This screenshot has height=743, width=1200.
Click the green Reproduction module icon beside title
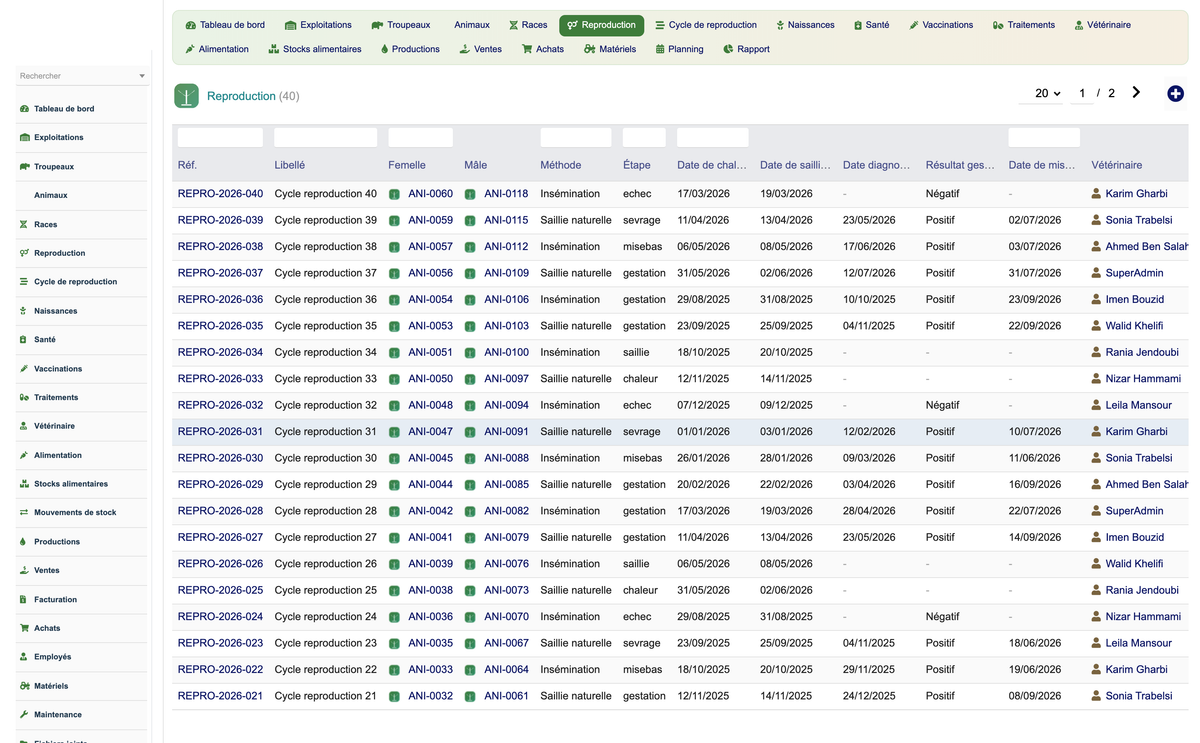pyautogui.click(x=186, y=95)
